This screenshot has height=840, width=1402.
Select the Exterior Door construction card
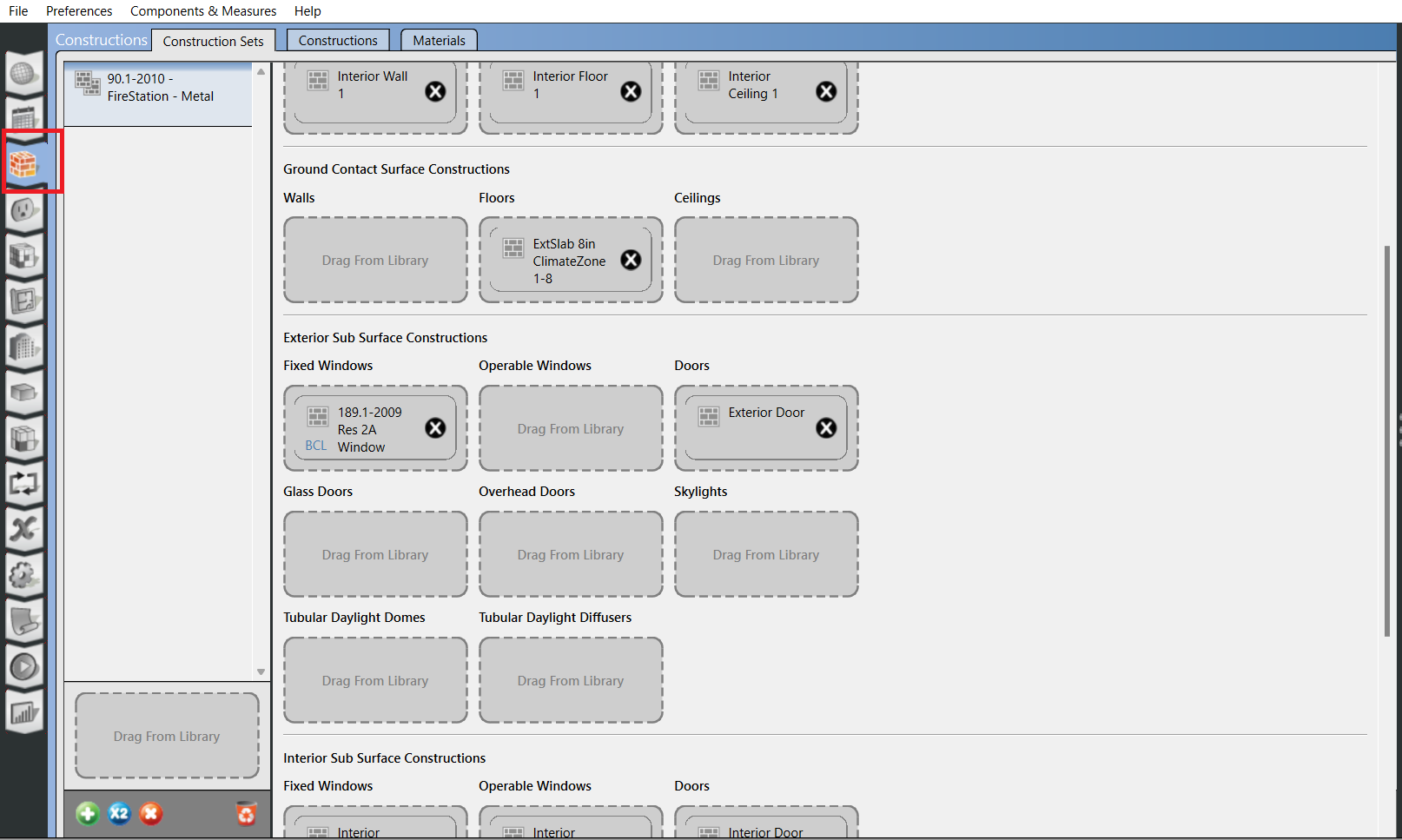[766, 428]
